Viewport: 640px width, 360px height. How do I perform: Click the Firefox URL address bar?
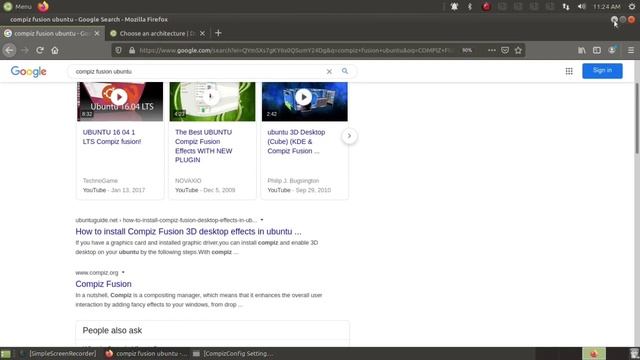[x=296, y=50]
